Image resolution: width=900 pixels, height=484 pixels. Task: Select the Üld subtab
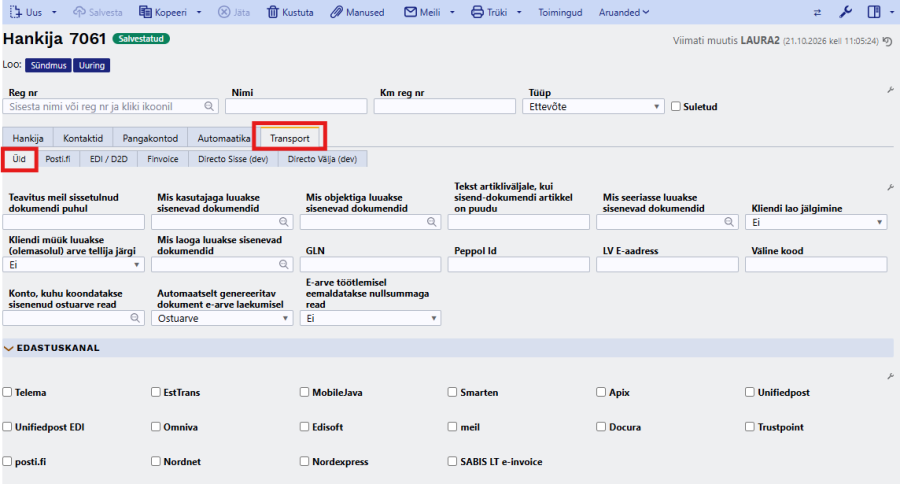coord(19,159)
